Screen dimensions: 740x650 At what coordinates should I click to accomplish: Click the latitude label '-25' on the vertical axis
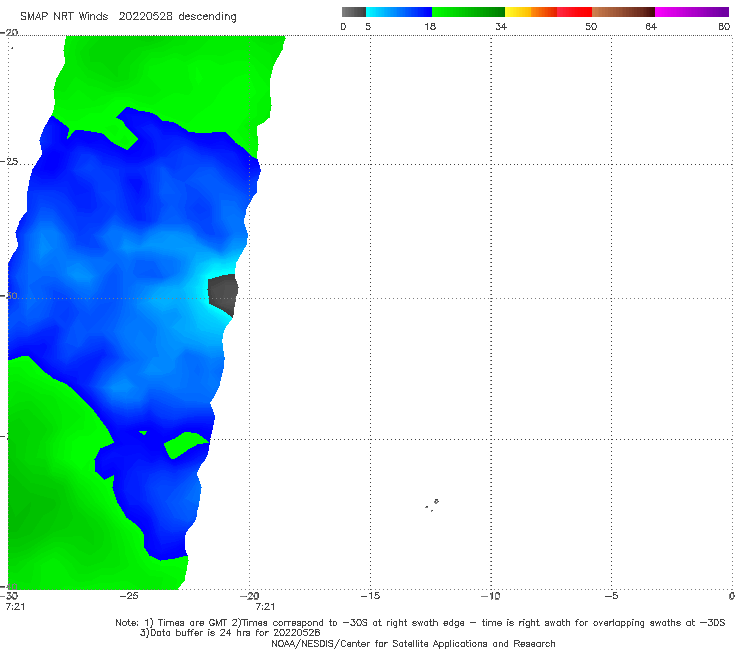[9, 162]
